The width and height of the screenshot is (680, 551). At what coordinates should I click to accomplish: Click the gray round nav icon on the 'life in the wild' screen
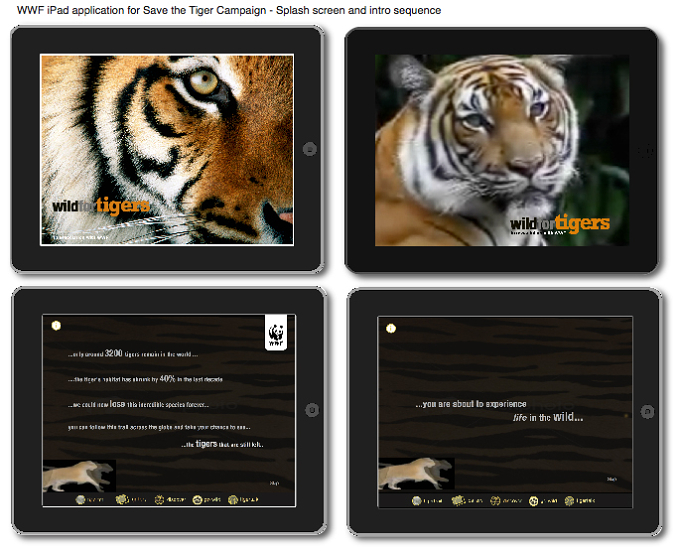coord(416,501)
